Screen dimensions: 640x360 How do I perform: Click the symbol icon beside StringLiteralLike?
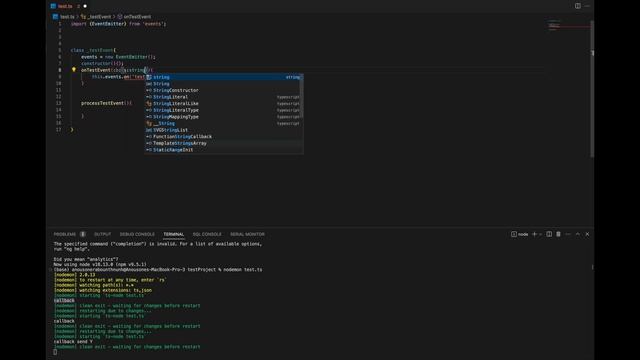[x=149, y=104]
